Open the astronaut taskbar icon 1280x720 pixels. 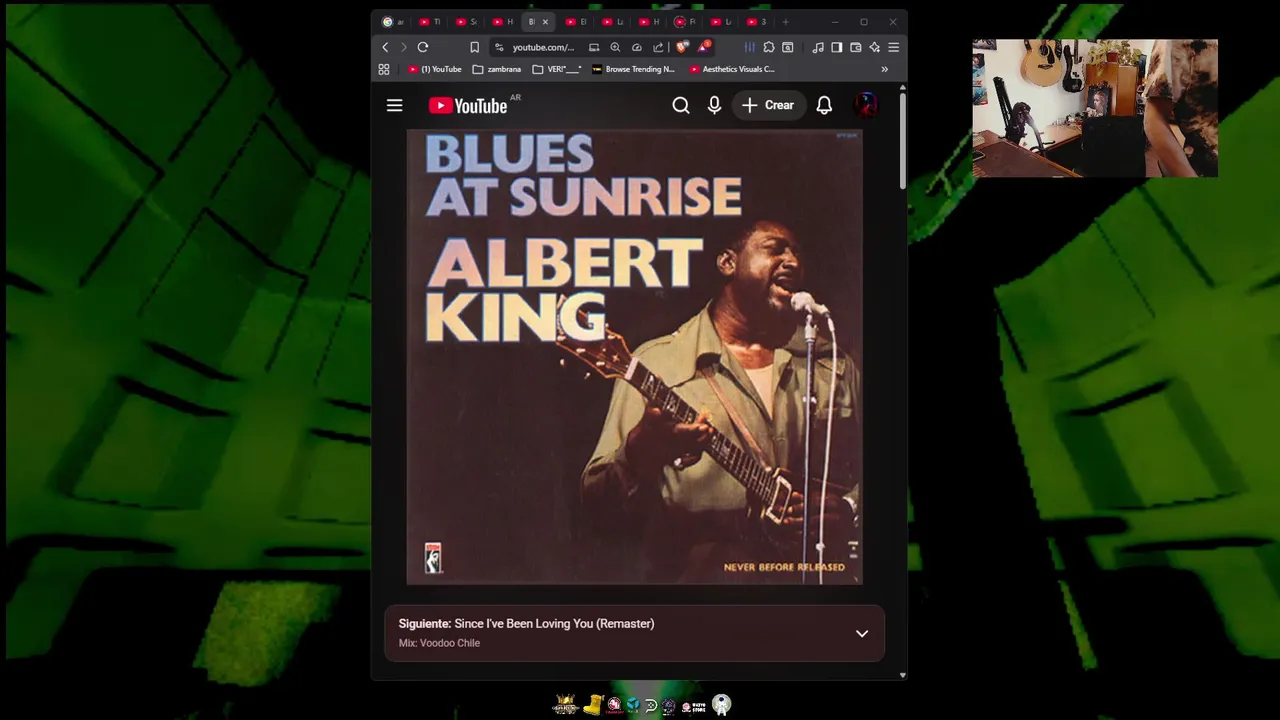[721, 705]
